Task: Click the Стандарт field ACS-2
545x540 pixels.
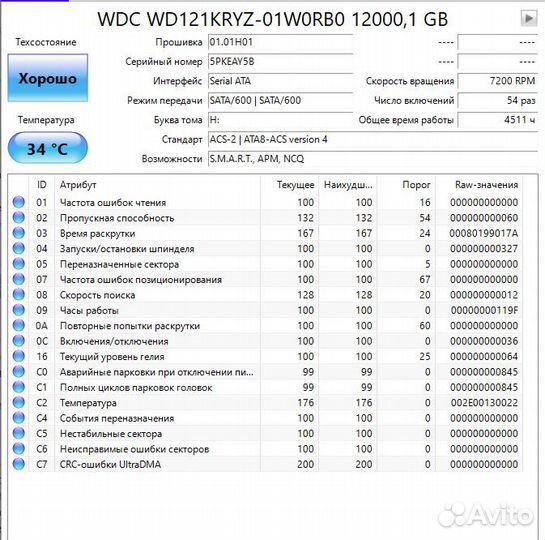Action: click(x=373, y=139)
